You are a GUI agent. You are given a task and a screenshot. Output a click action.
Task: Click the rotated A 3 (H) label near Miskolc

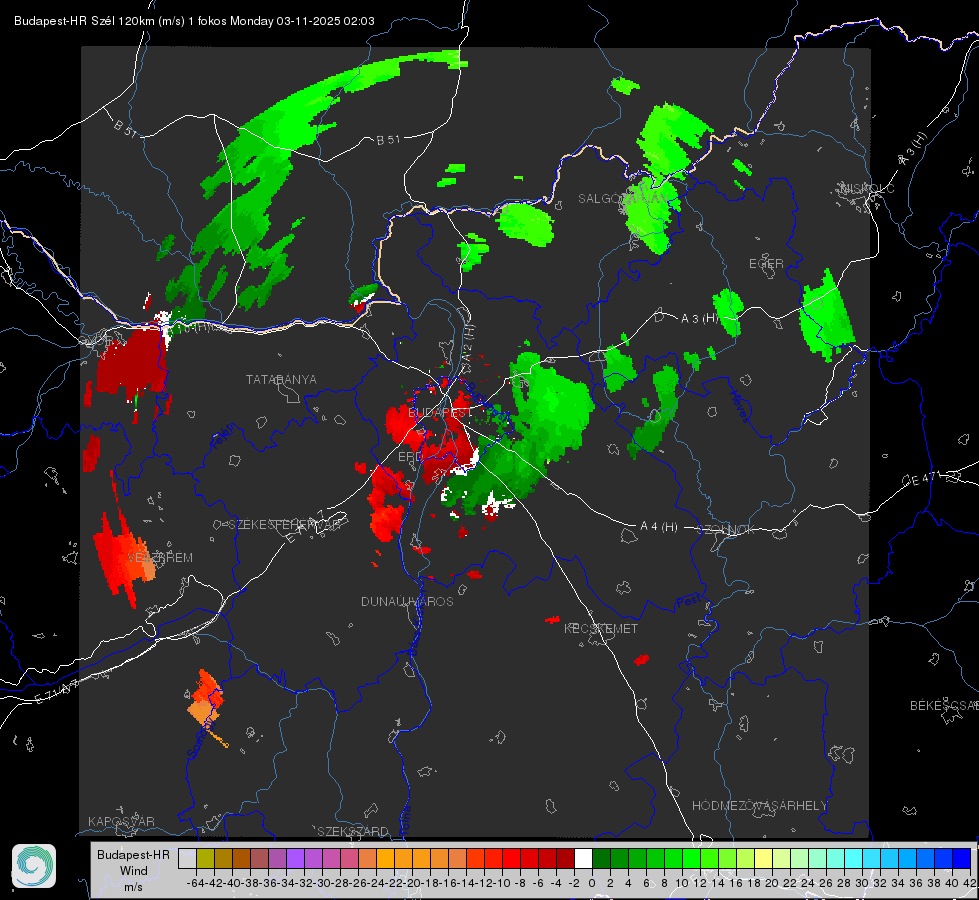click(913, 149)
